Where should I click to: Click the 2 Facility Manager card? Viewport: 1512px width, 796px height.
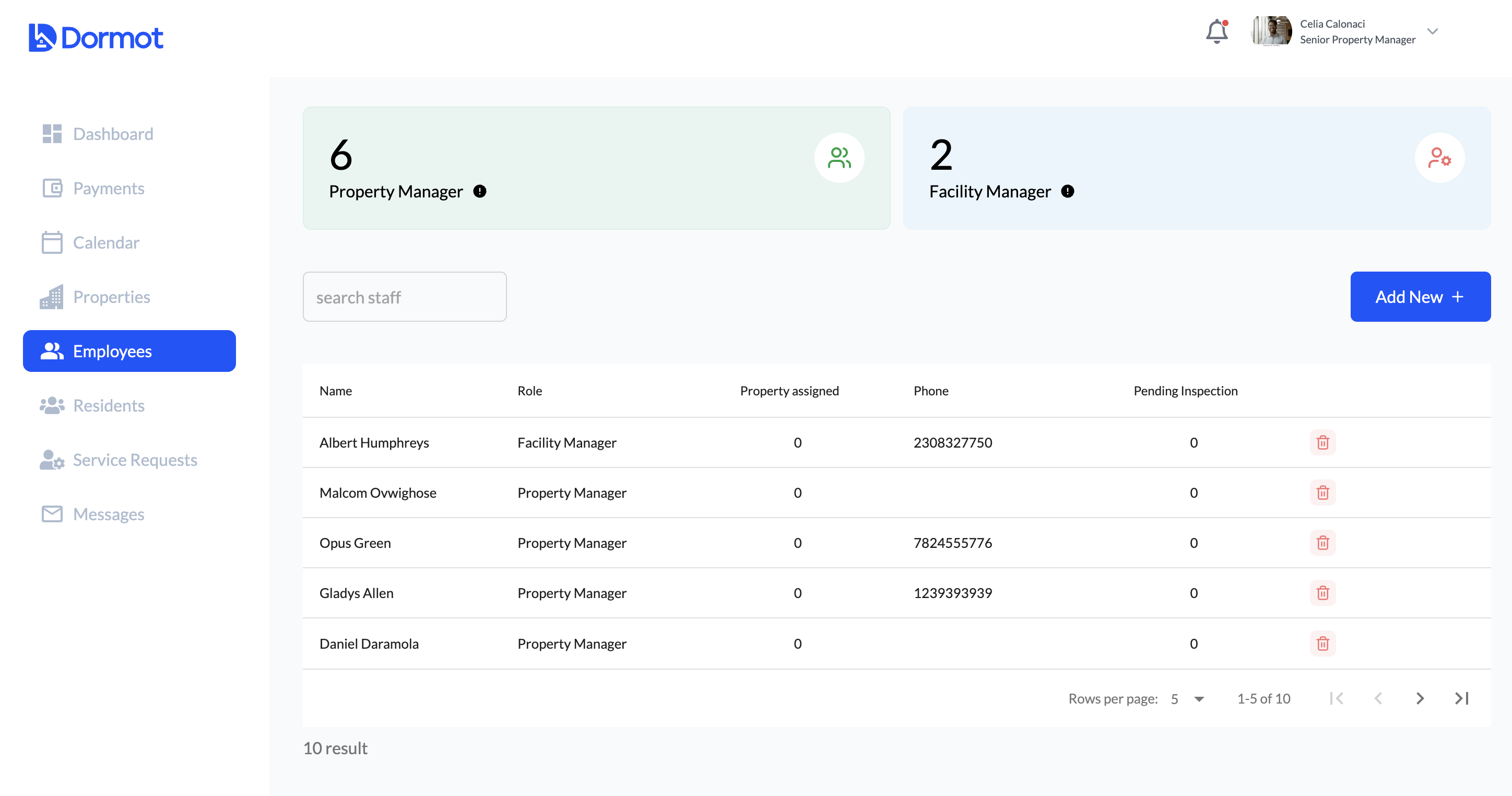(1197, 168)
